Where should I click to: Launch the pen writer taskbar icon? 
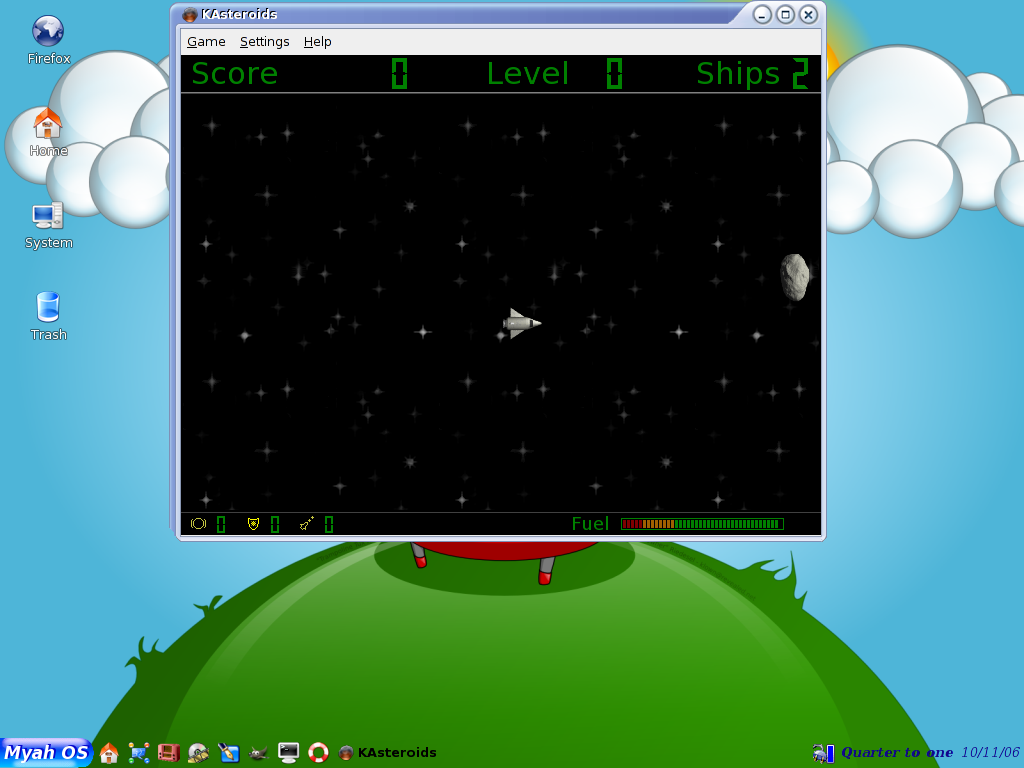tap(229, 753)
